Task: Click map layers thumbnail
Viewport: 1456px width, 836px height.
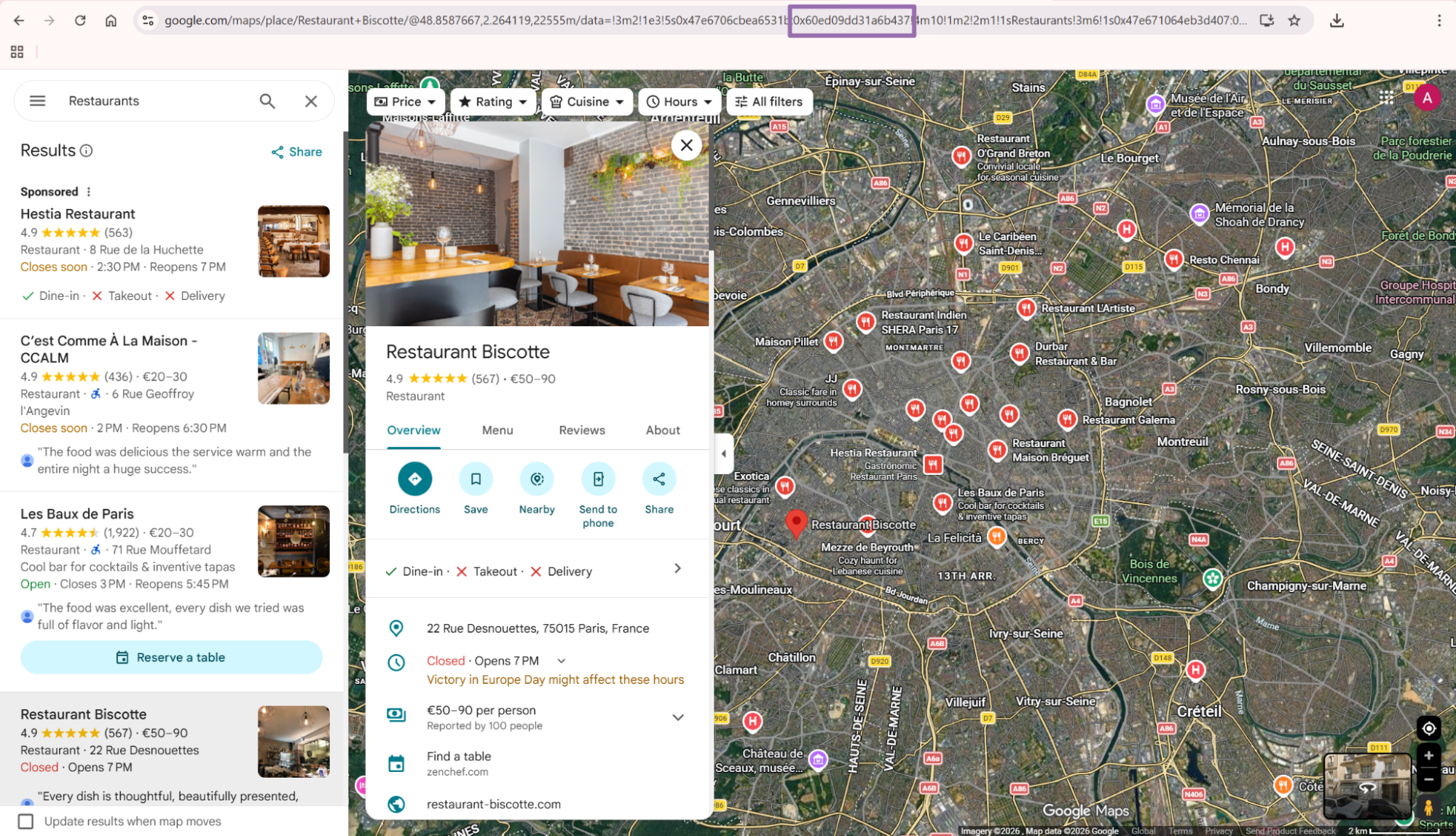Action: click(1367, 786)
